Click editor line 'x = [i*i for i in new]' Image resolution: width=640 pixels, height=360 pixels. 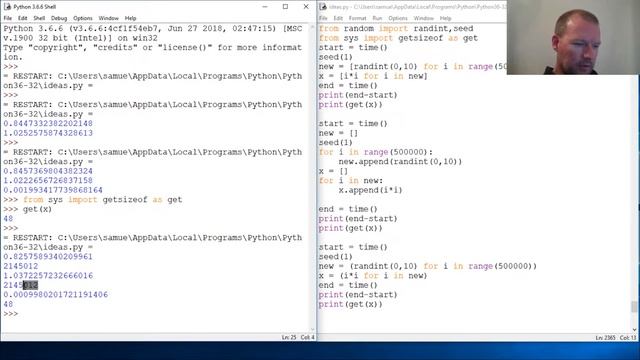[x=373, y=76]
